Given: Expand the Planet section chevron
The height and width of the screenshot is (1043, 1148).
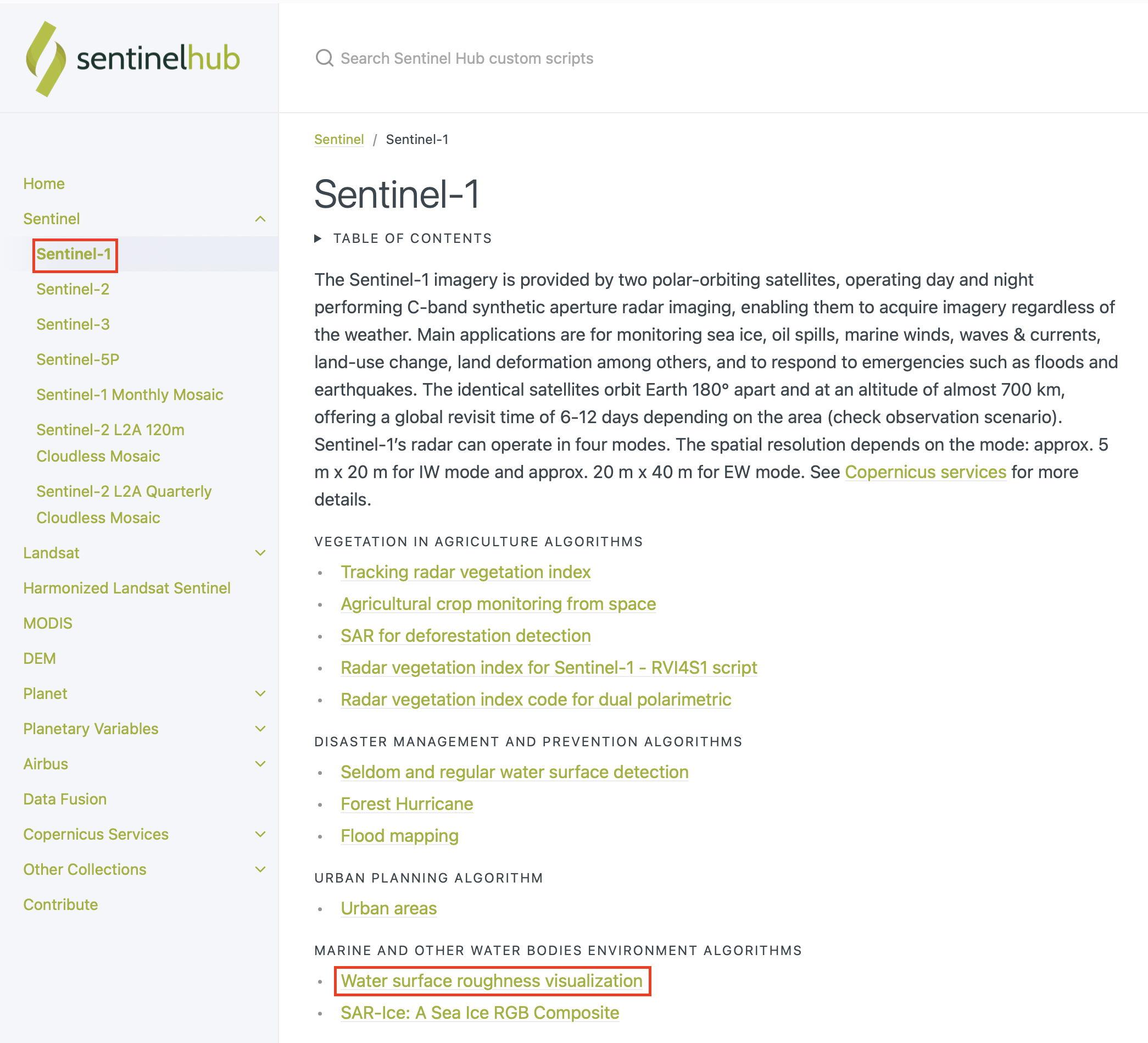Looking at the screenshot, I should click(260, 694).
